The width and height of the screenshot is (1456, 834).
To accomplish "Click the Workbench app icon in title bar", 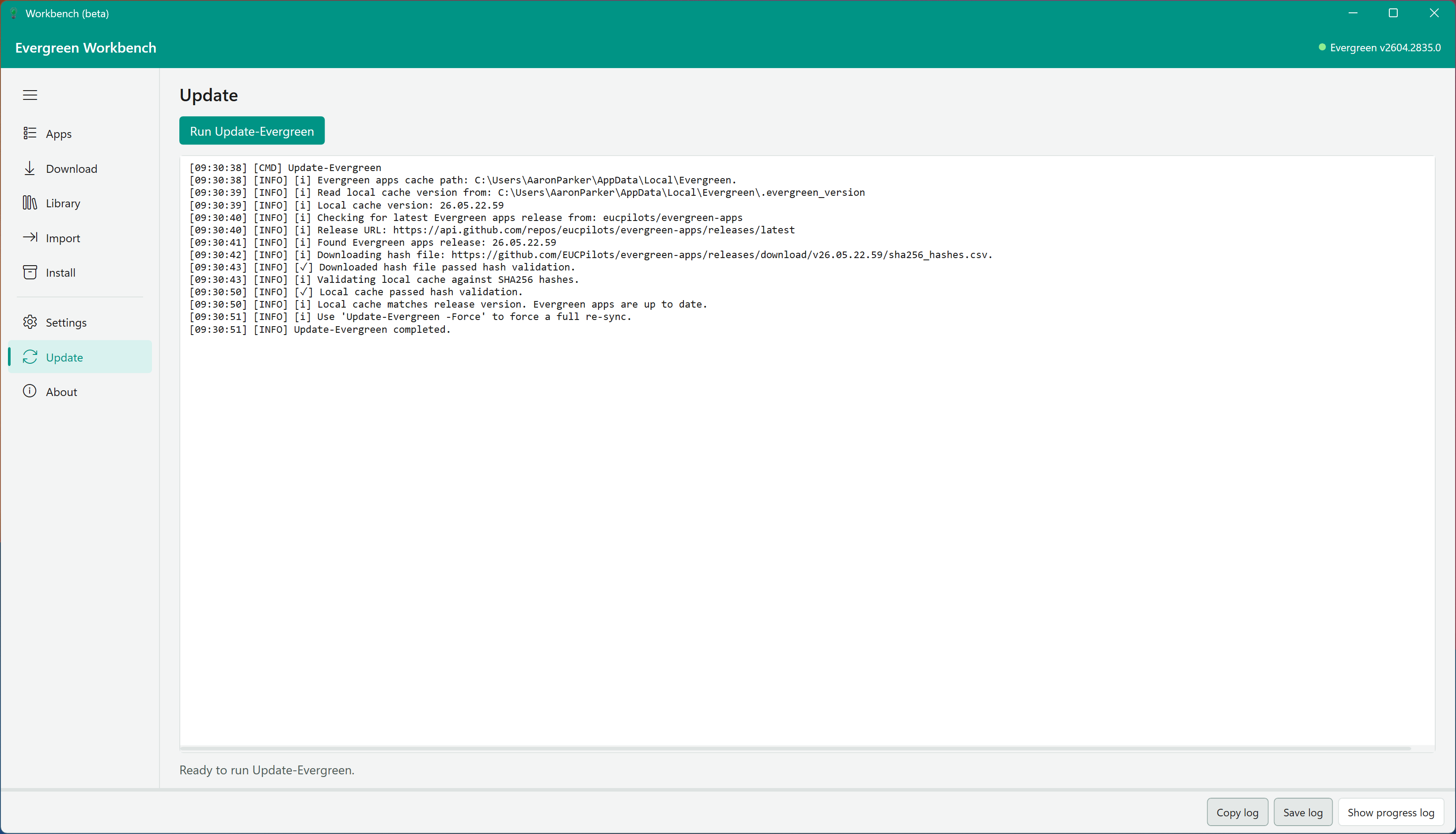I will click(14, 13).
